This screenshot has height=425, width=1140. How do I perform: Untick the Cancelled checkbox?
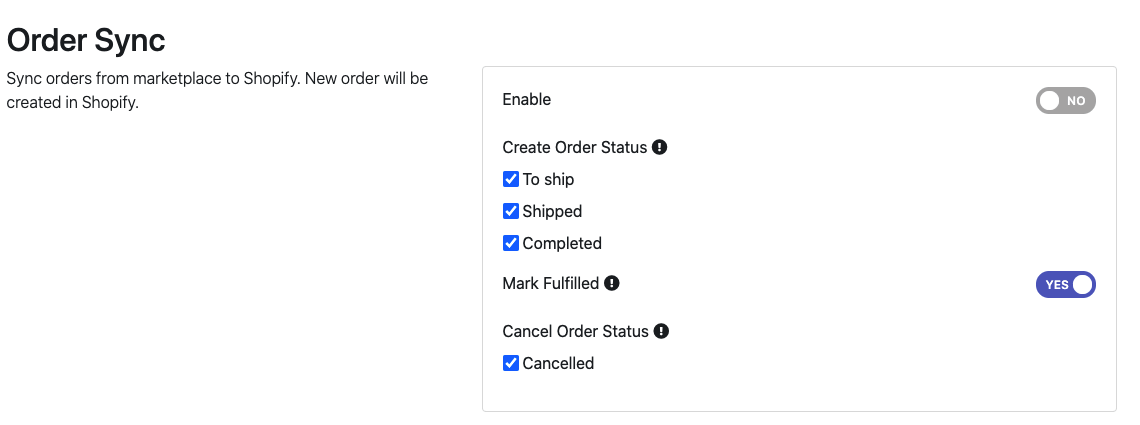pyautogui.click(x=511, y=363)
